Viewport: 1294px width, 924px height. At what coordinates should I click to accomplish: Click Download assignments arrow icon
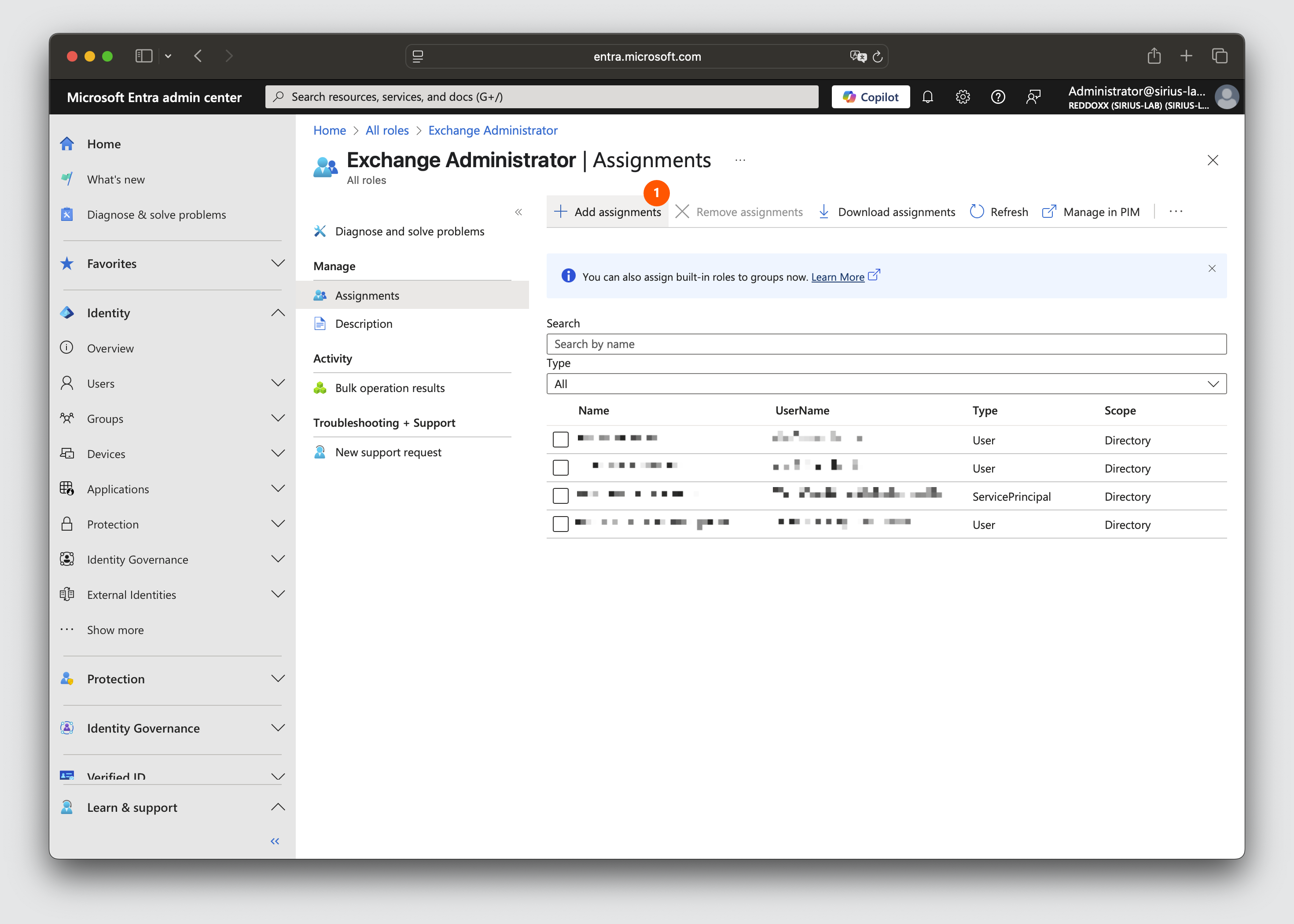(x=824, y=212)
